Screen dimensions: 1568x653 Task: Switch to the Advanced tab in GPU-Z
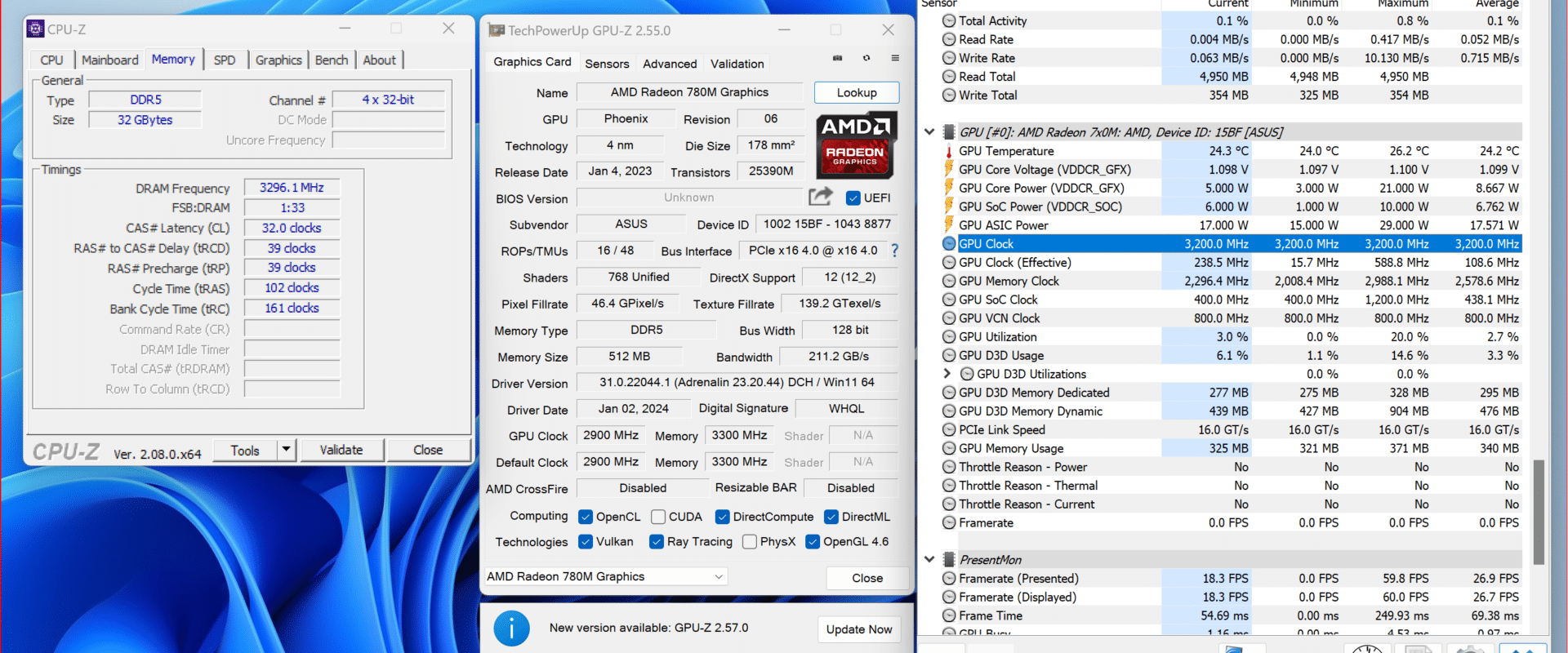670,64
